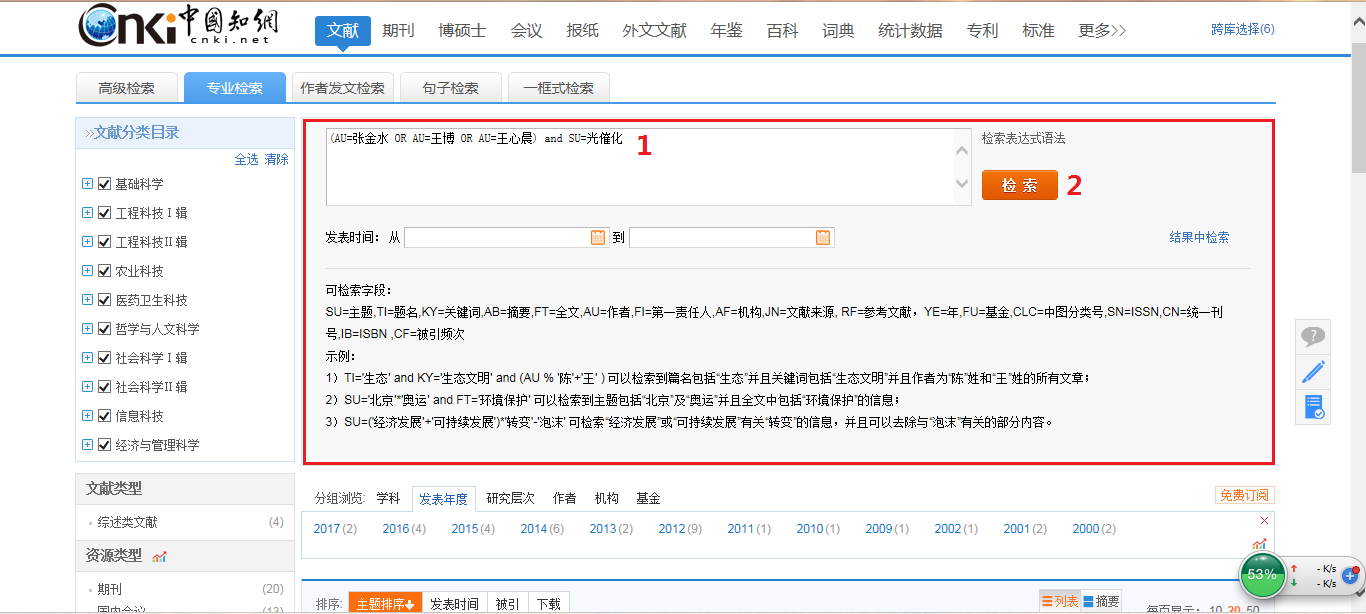Uncheck the 信息科技 checkbox
This screenshot has width=1366, height=614.
pos(104,416)
